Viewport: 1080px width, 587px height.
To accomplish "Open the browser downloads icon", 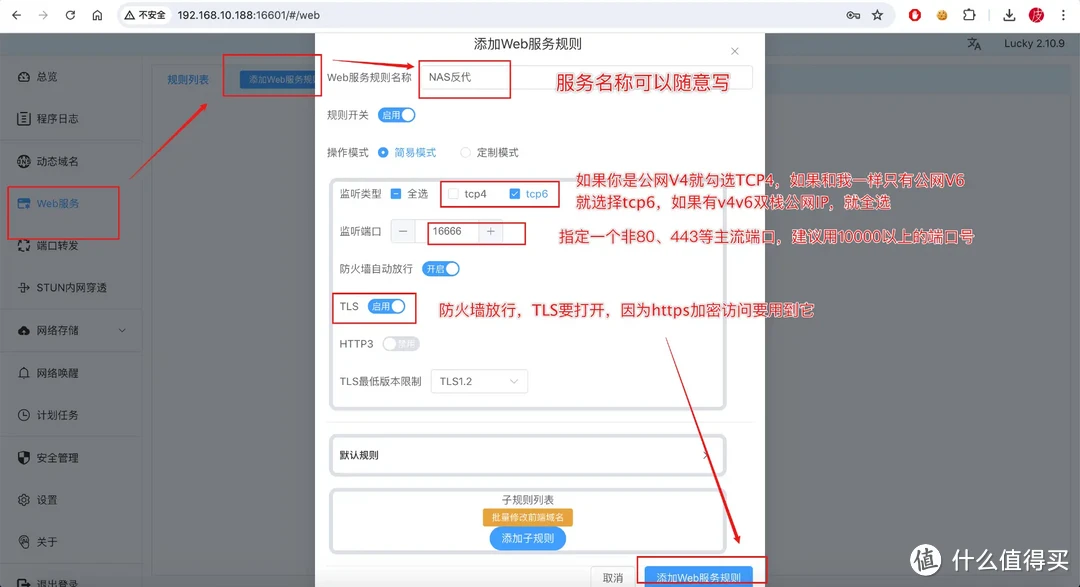I will pyautogui.click(x=1009, y=15).
